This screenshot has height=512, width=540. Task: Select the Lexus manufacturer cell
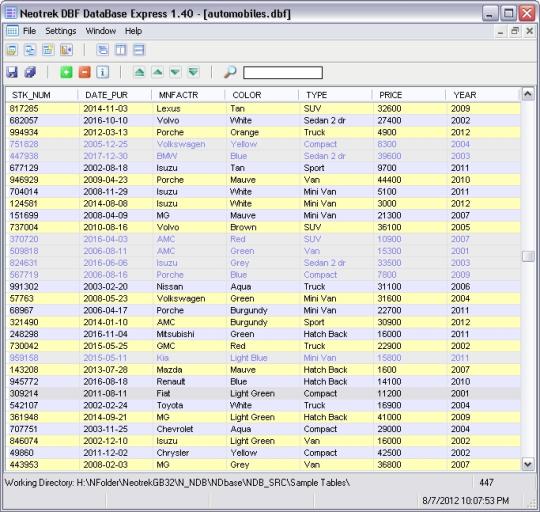(x=168, y=109)
